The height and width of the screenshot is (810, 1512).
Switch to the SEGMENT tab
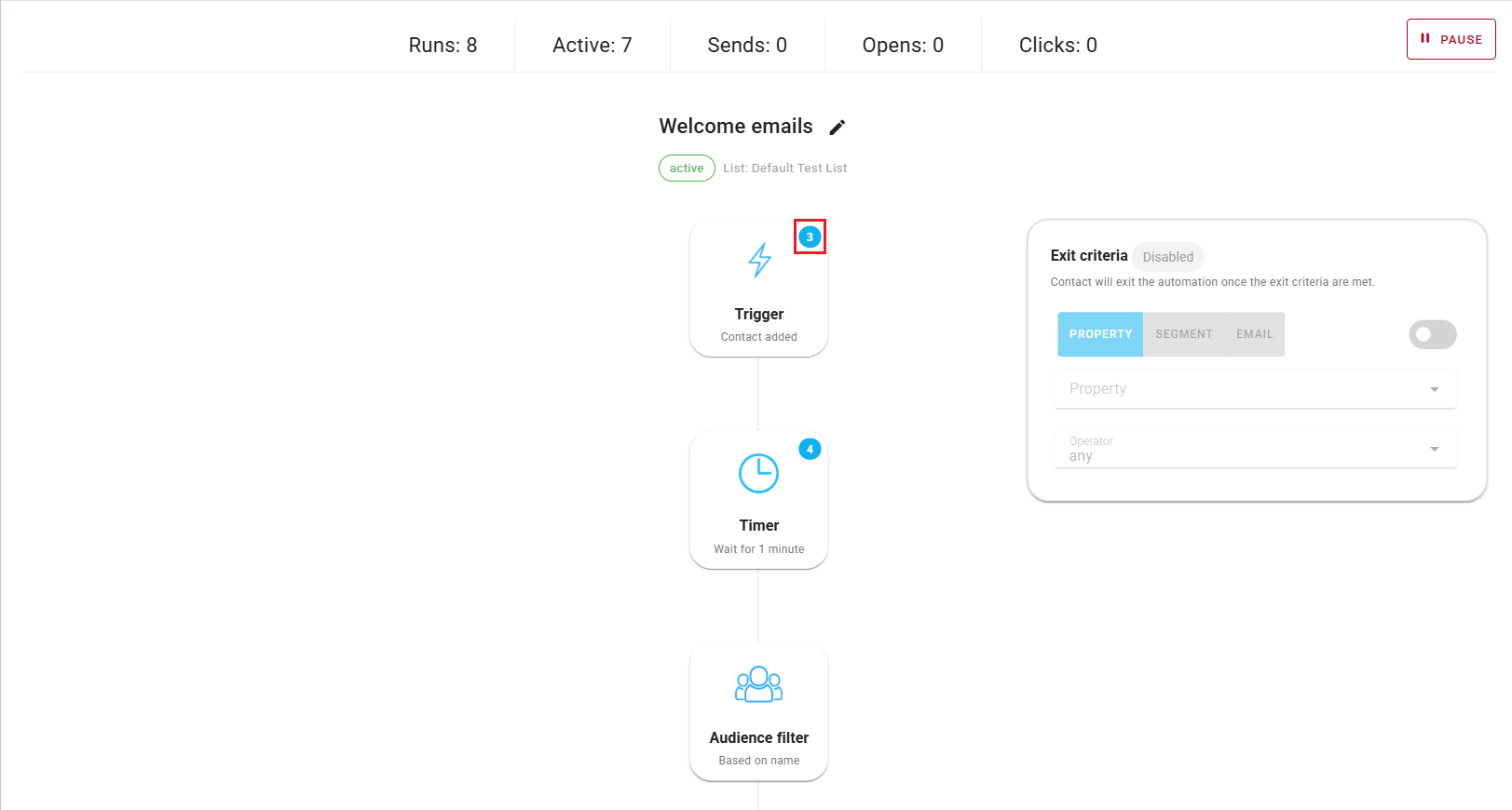pos(1183,334)
